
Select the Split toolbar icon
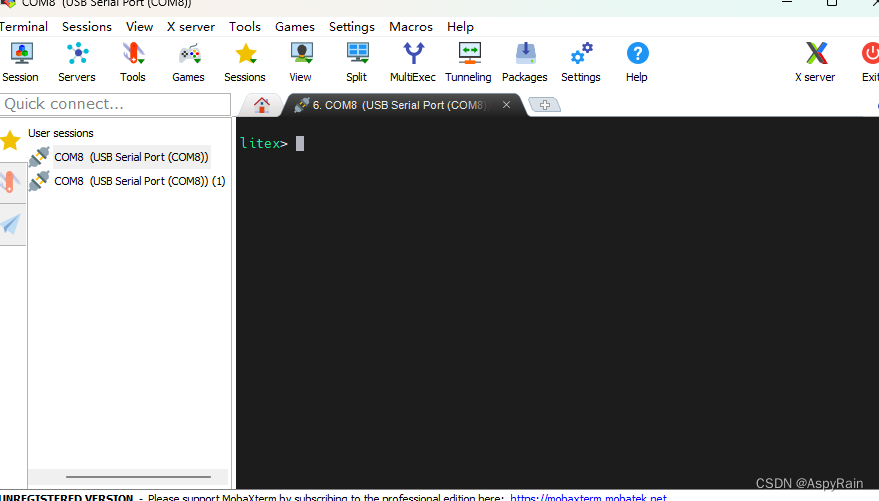pos(358,54)
